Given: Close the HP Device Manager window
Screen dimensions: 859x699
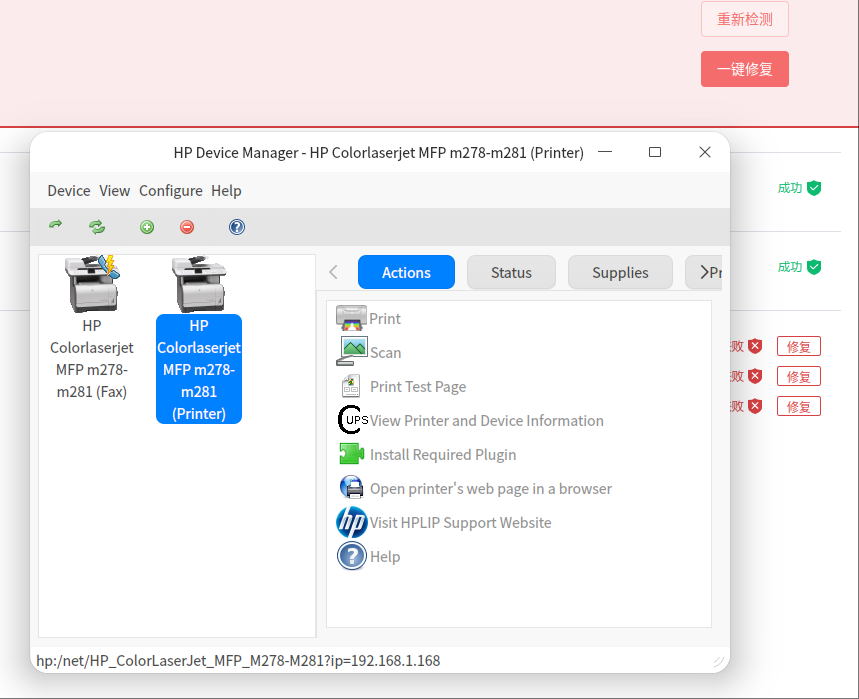Looking at the screenshot, I should point(705,152).
